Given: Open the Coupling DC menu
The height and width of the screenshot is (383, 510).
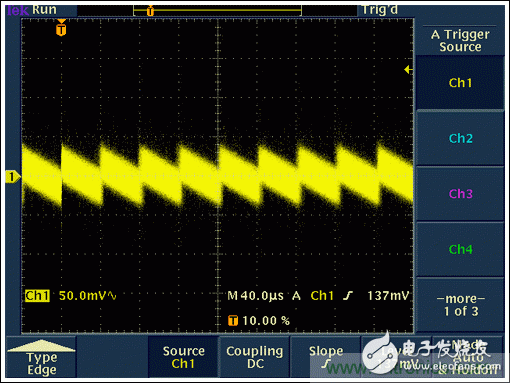Looking at the screenshot, I should pos(254,357).
